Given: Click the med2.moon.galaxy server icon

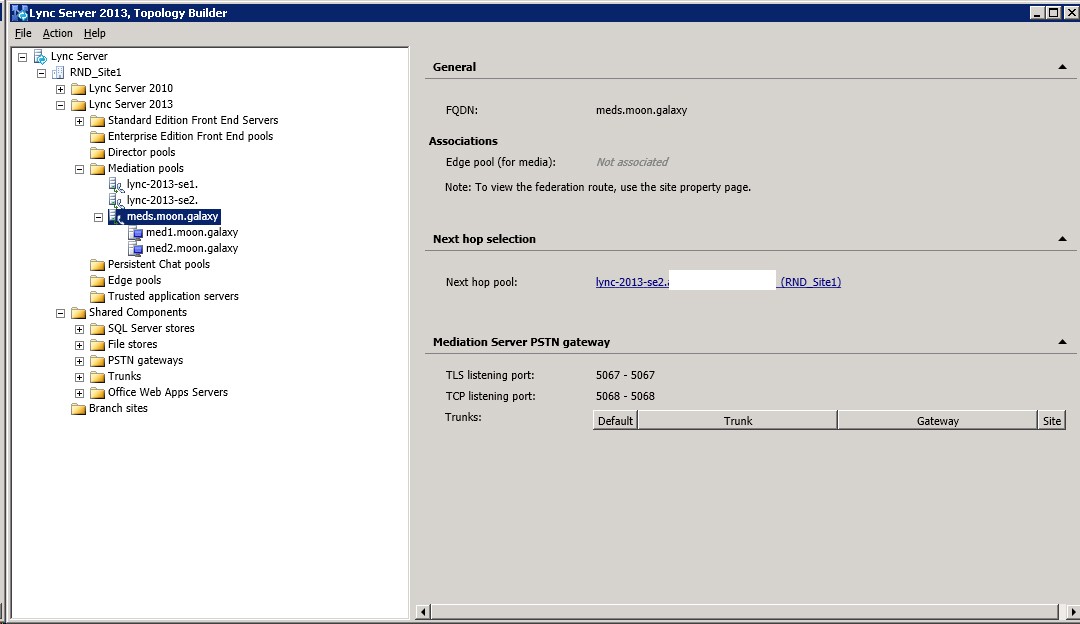Looking at the screenshot, I should (135, 249).
